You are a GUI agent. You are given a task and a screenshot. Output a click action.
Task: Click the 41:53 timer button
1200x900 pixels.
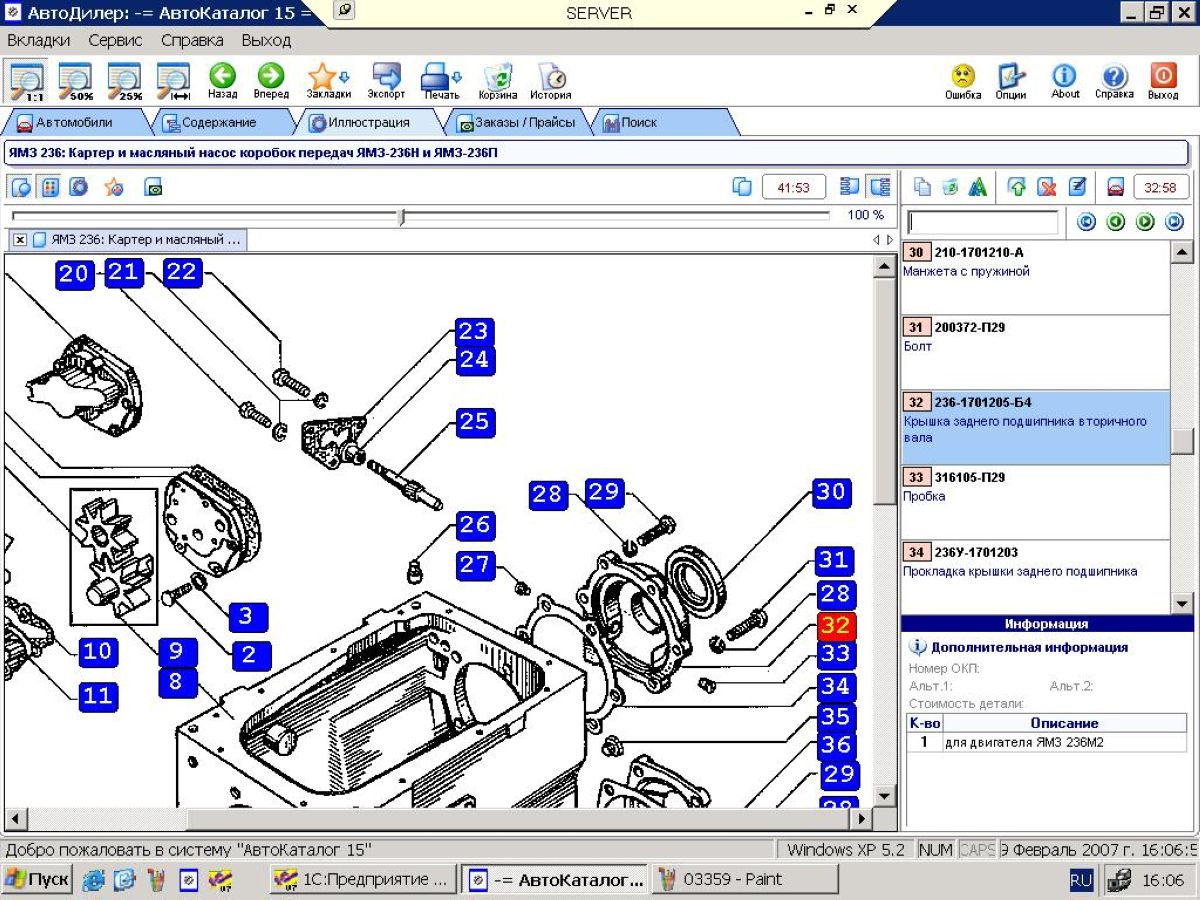pyautogui.click(x=794, y=187)
